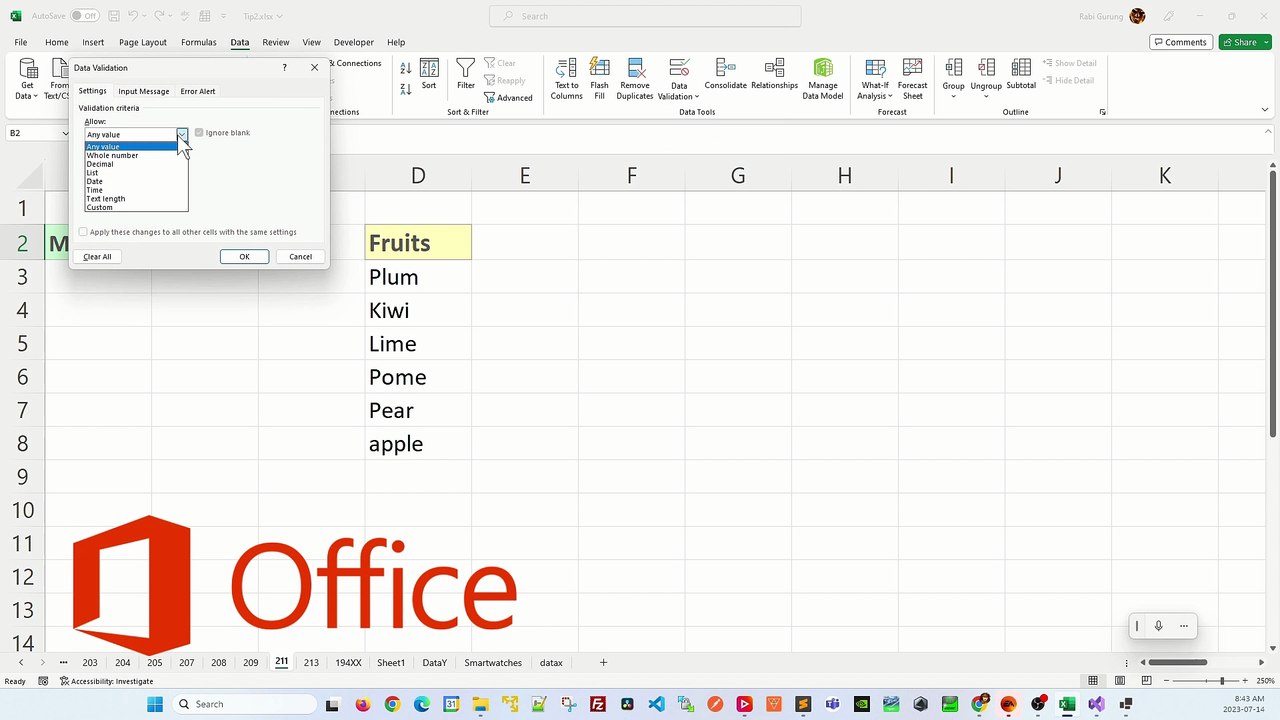
Task: Open Relationships
Action: (774, 75)
